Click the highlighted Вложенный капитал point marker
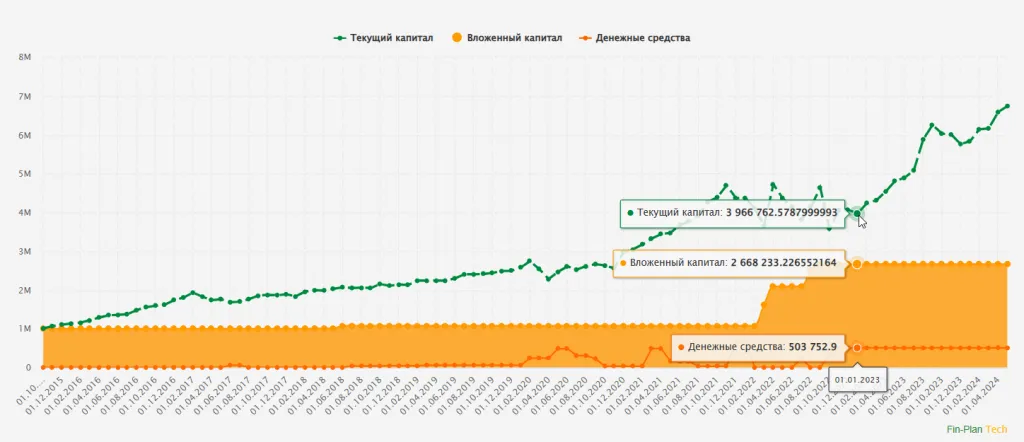Screen dimensions: 1024x442 click(x=857, y=263)
